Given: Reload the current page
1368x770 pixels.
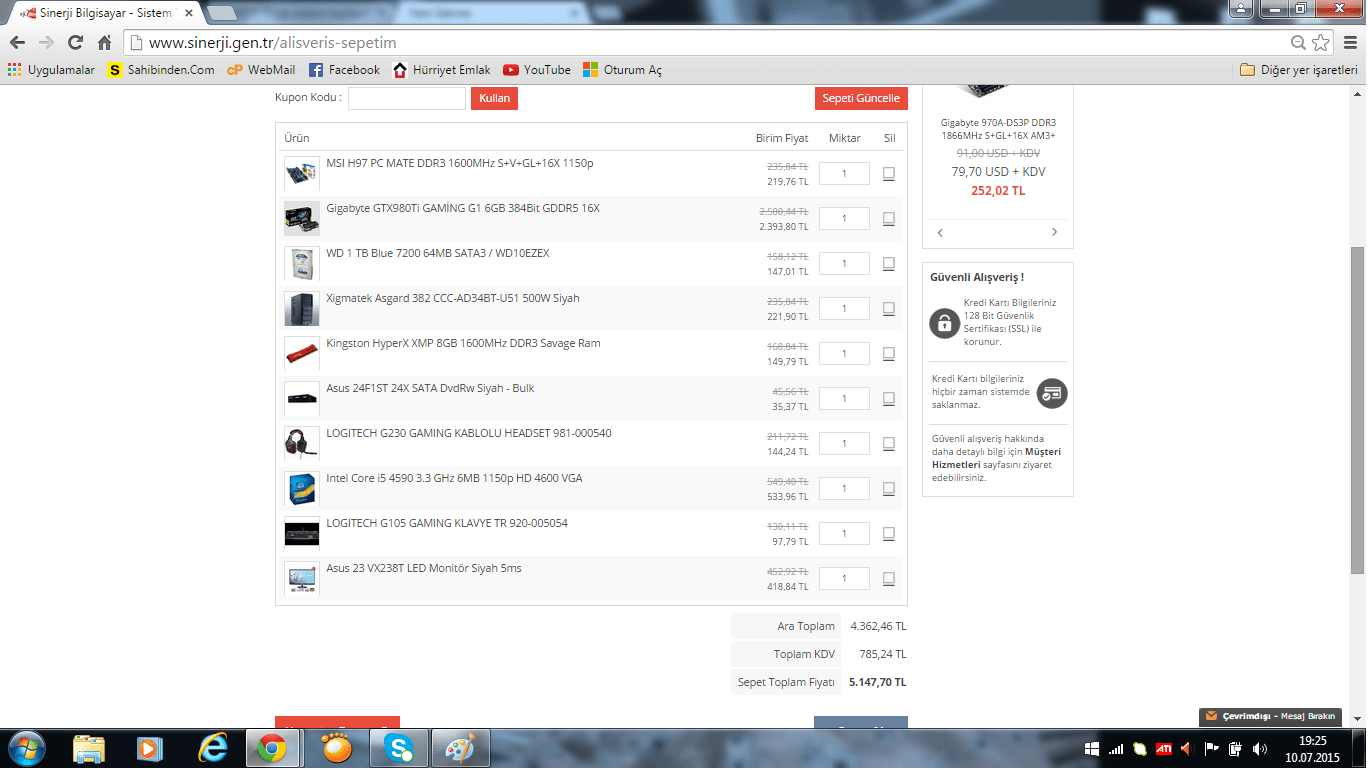Looking at the screenshot, I should pyautogui.click(x=75, y=43).
